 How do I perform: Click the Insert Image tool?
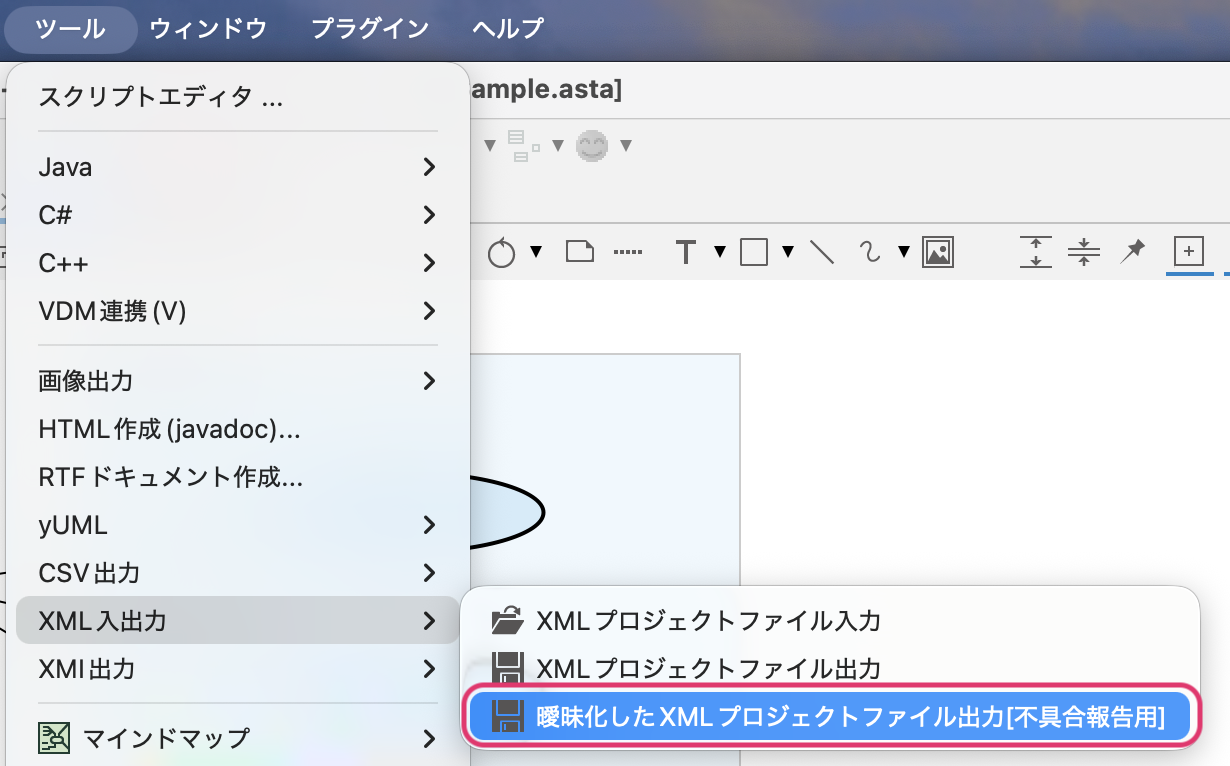[937, 252]
